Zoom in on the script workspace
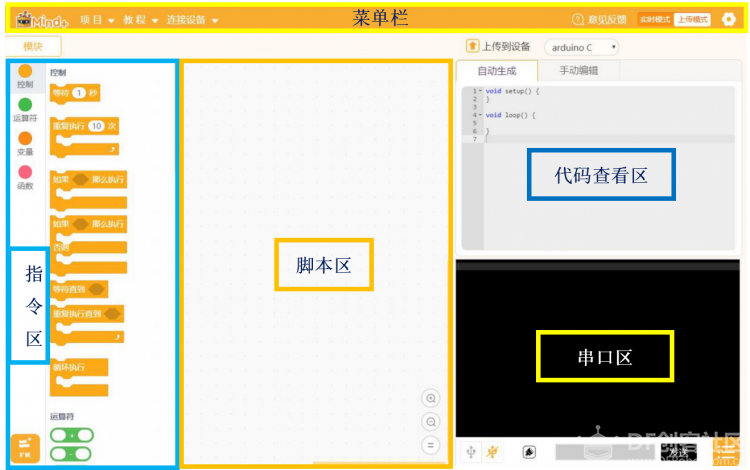The image size is (750, 470). coord(430,398)
